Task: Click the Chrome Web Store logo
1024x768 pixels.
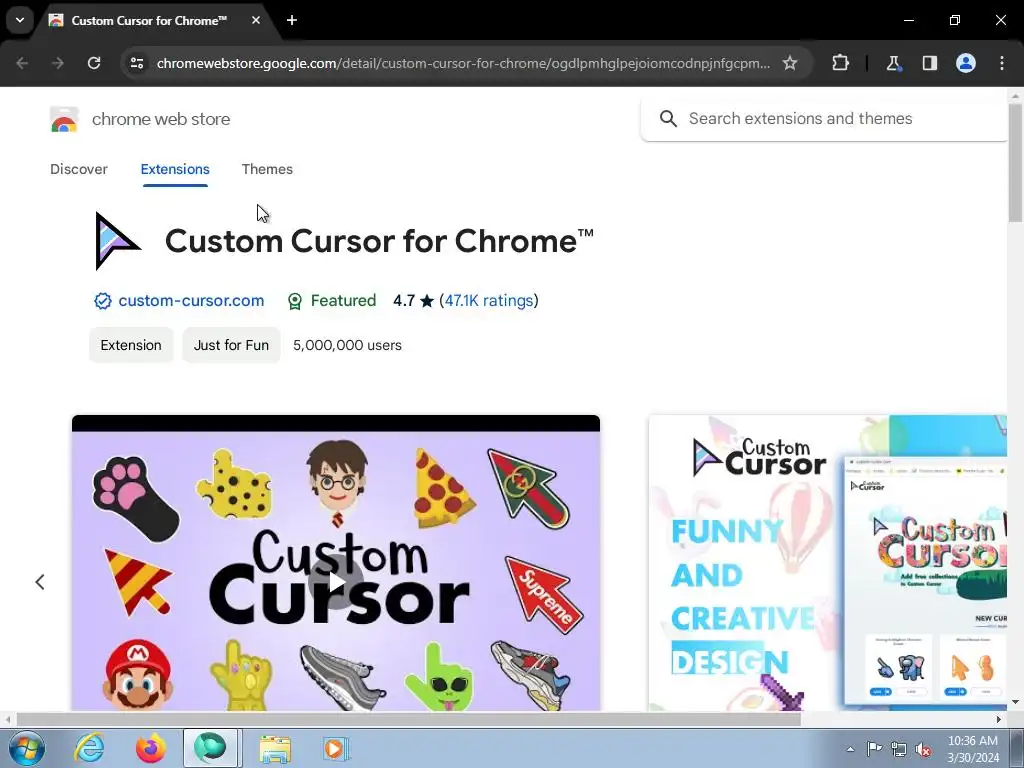Action: [64, 120]
